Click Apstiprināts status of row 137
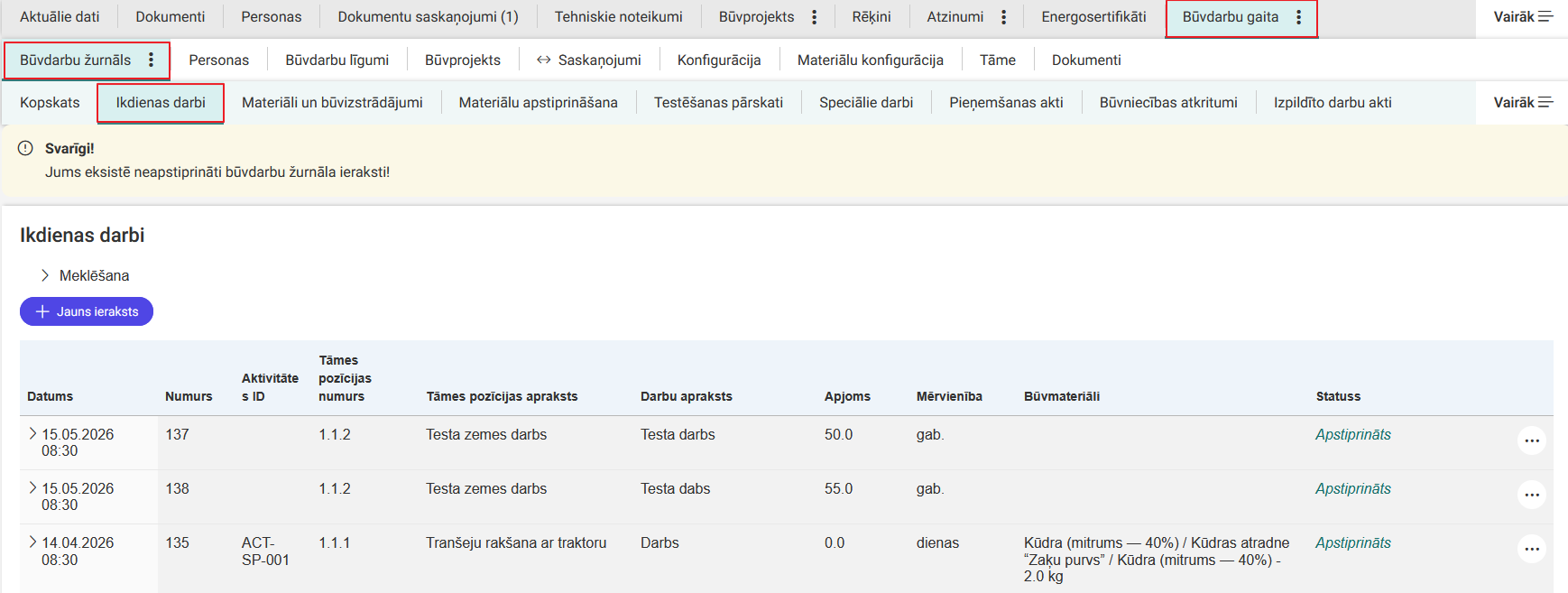Screen dimensions: 1568x593 (1352, 434)
